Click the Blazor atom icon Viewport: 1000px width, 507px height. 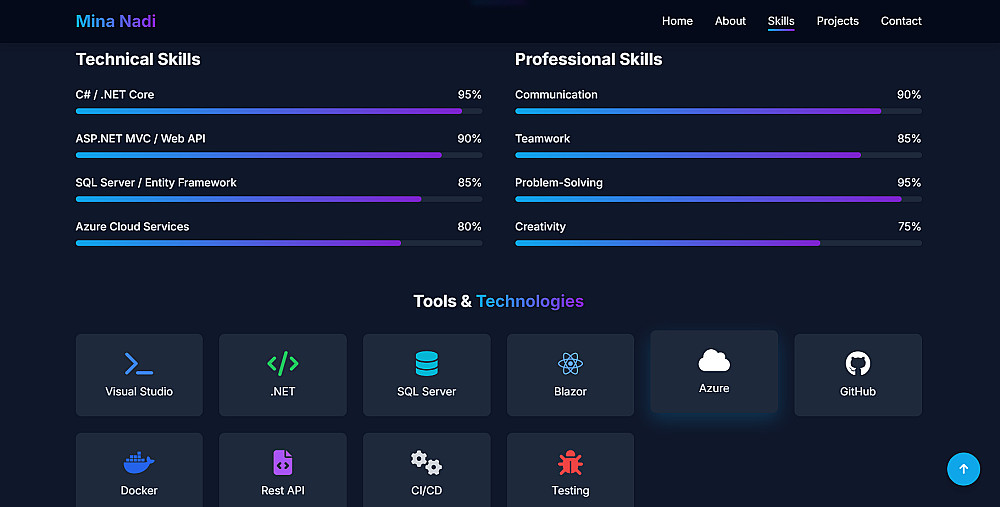pos(570,364)
